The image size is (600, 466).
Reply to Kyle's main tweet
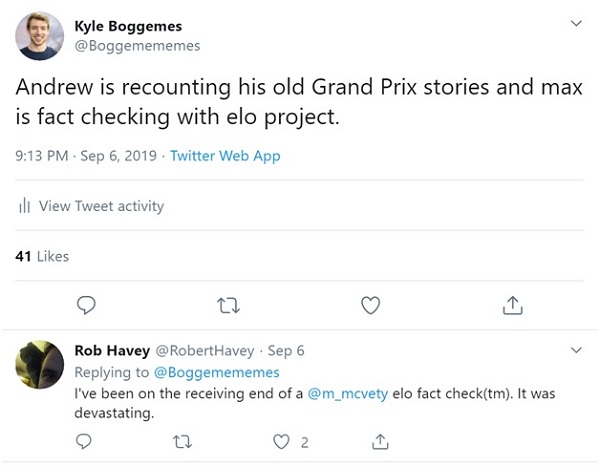coord(87,304)
